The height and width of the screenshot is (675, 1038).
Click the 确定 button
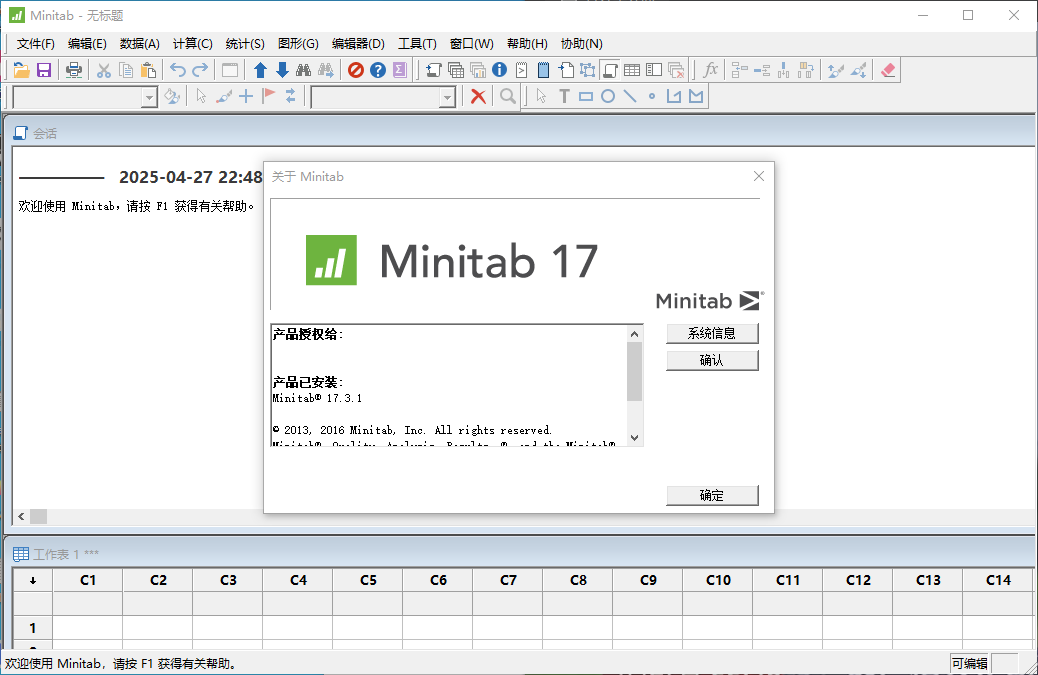pyautogui.click(x=712, y=495)
